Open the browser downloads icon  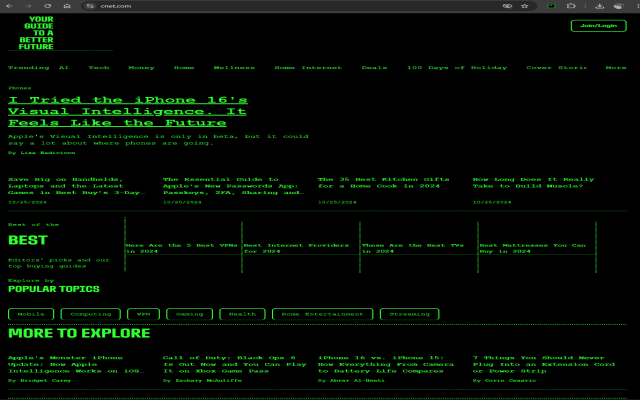point(599,6)
